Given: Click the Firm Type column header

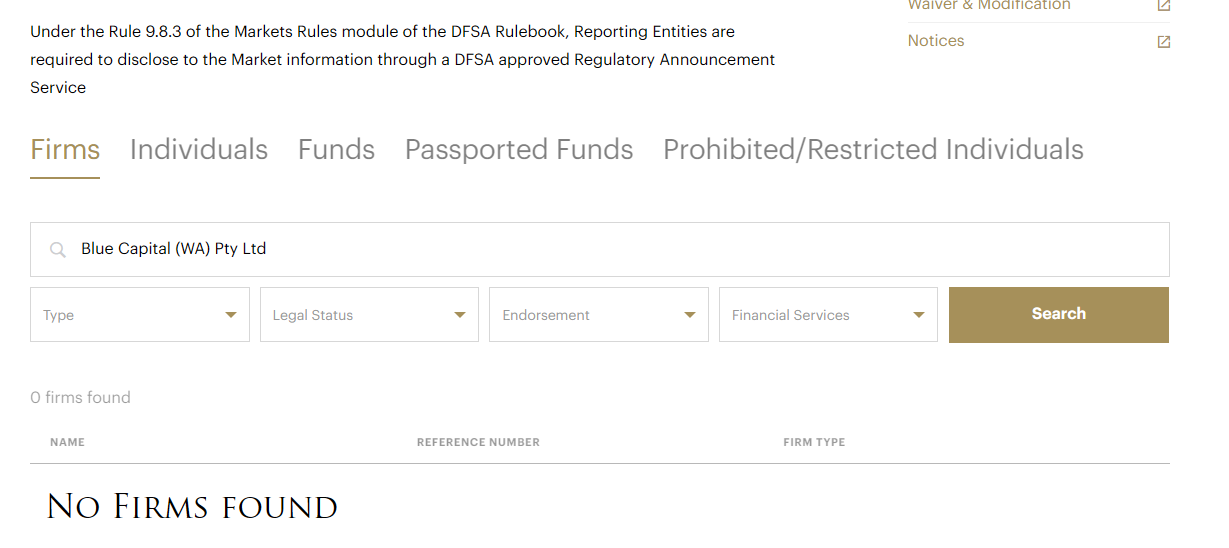Looking at the screenshot, I should [x=814, y=442].
